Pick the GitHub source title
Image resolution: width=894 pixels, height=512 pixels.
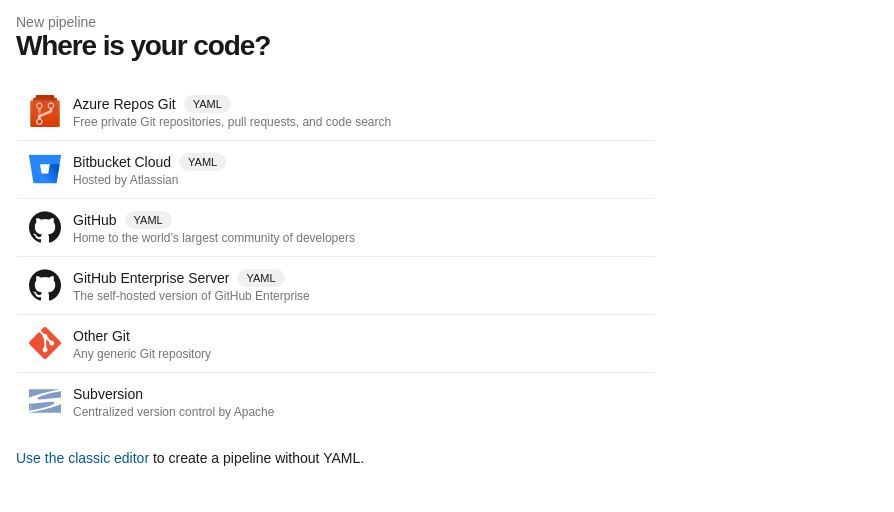click(x=95, y=220)
